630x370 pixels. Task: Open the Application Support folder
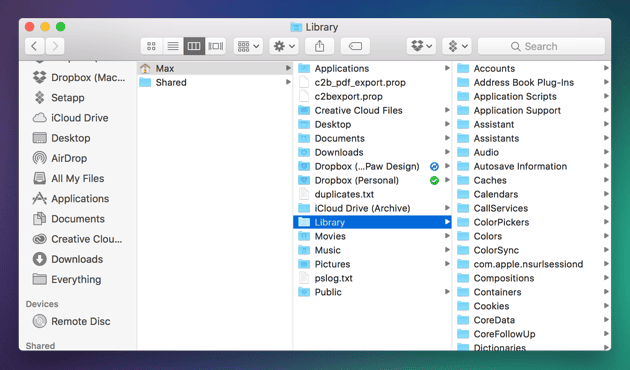coord(532,110)
